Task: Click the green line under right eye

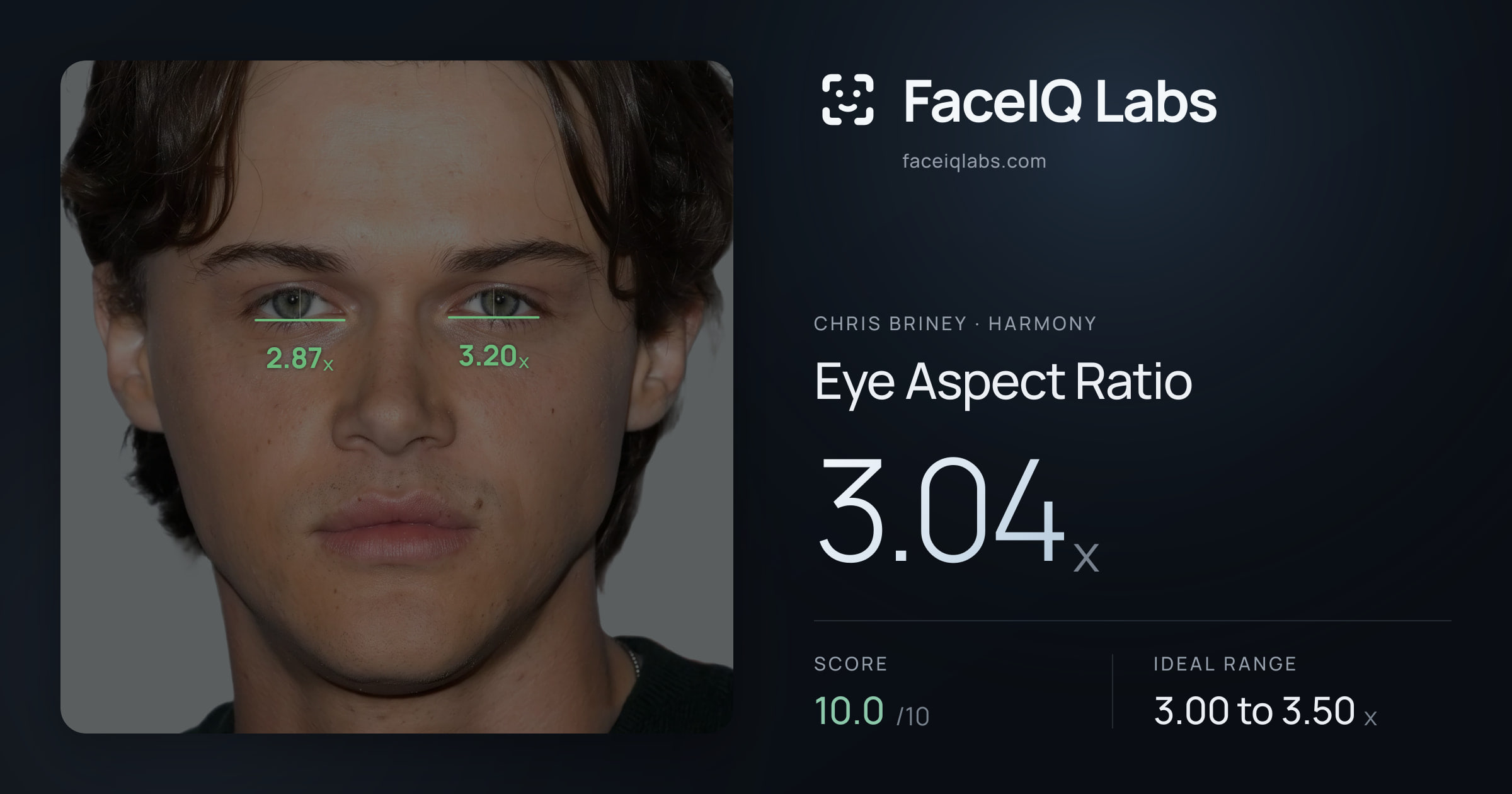Action: (x=493, y=317)
